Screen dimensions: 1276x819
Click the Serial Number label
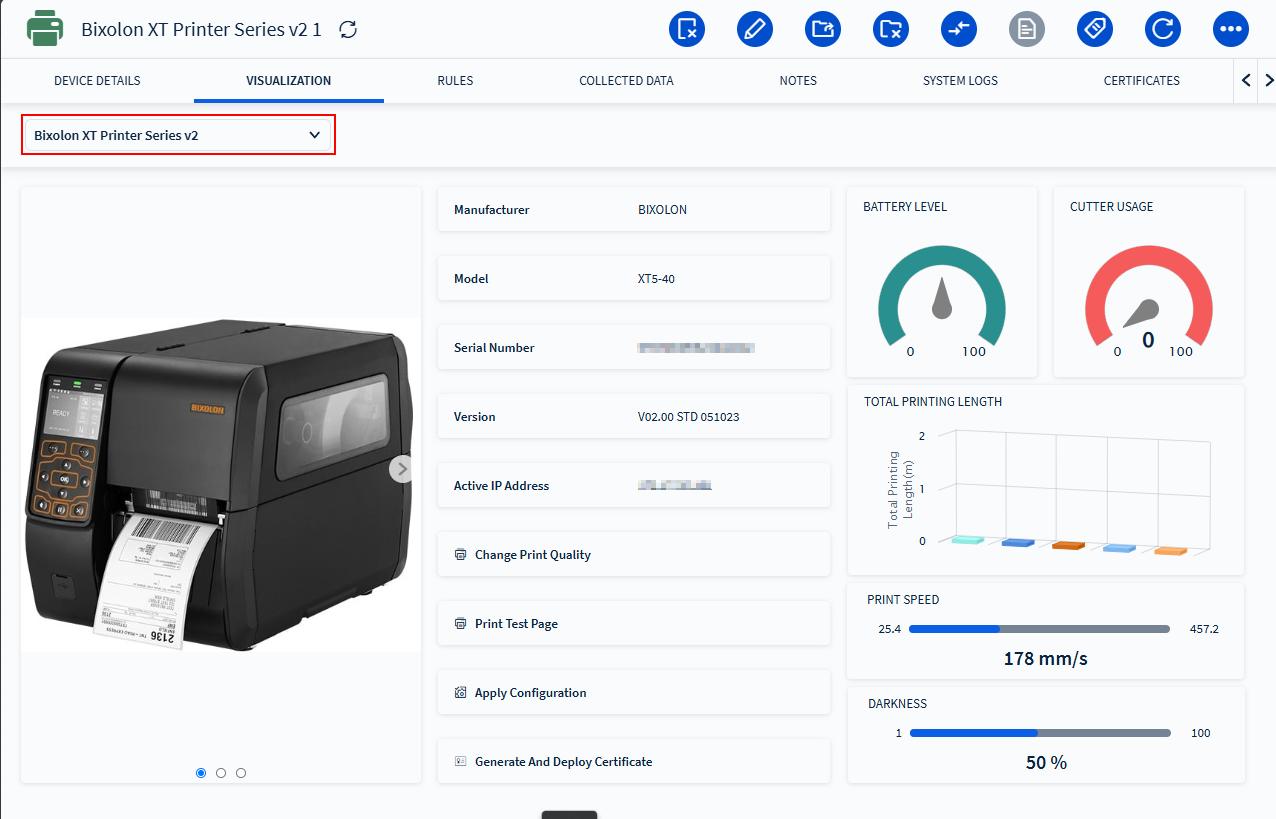pyautogui.click(x=494, y=348)
